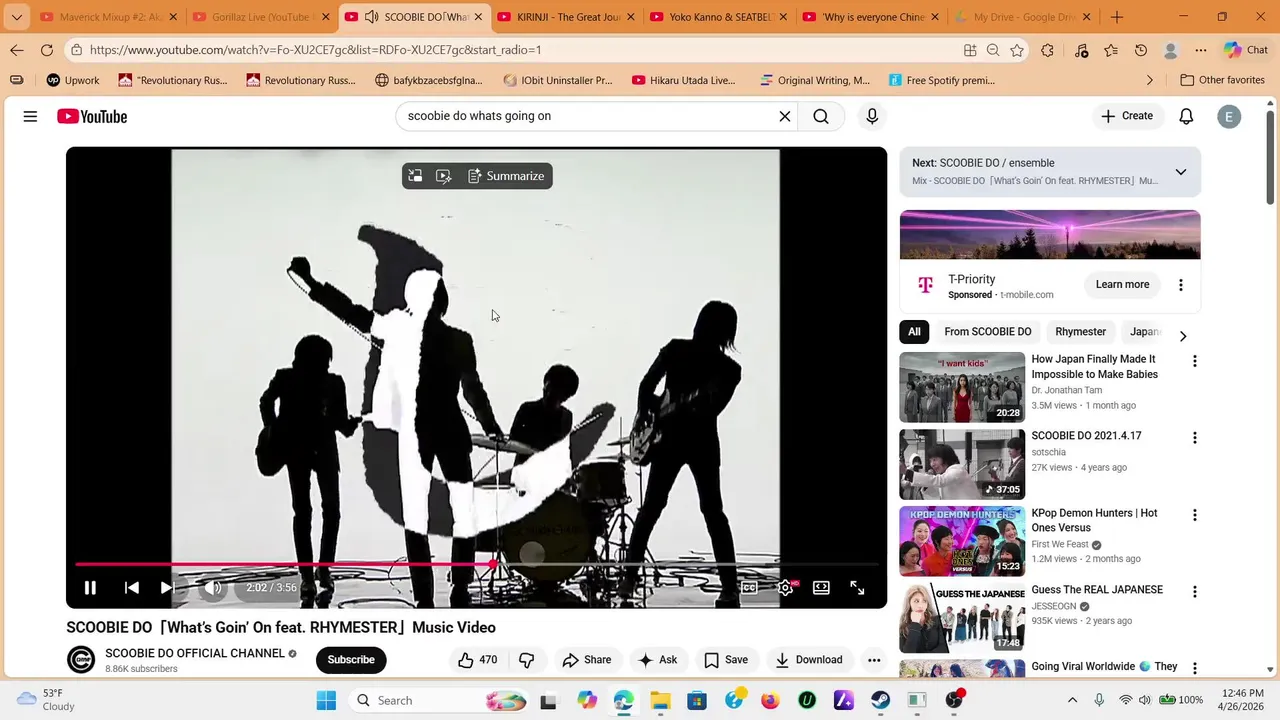Open SCOOBIE DO OFFICIAL CHANNEL avatar
The height and width of the screenshot is (720, 1280).
(x=81, y=660)
